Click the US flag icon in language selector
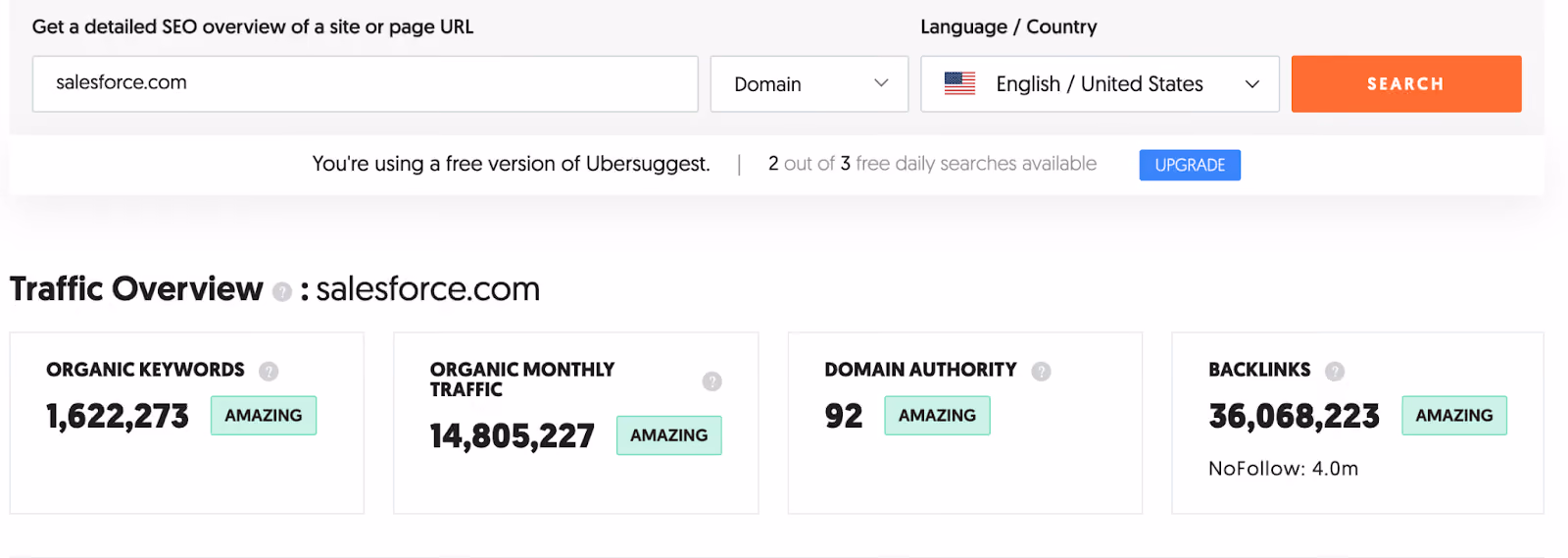Image resolution: width=1568 pixels, height=558 pixels. point(959,83)
